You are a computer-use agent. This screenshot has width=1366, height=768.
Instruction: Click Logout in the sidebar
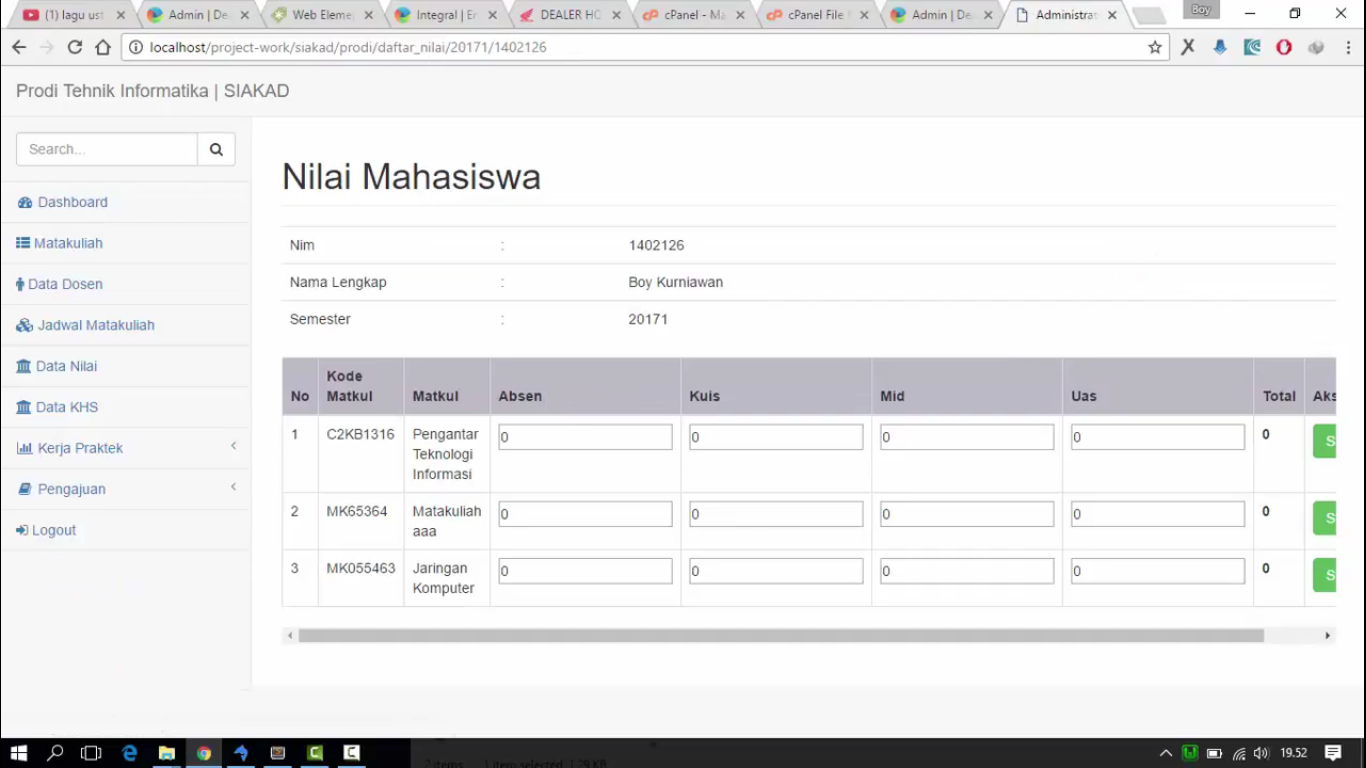pyautogui.click(x=53, y=530)
